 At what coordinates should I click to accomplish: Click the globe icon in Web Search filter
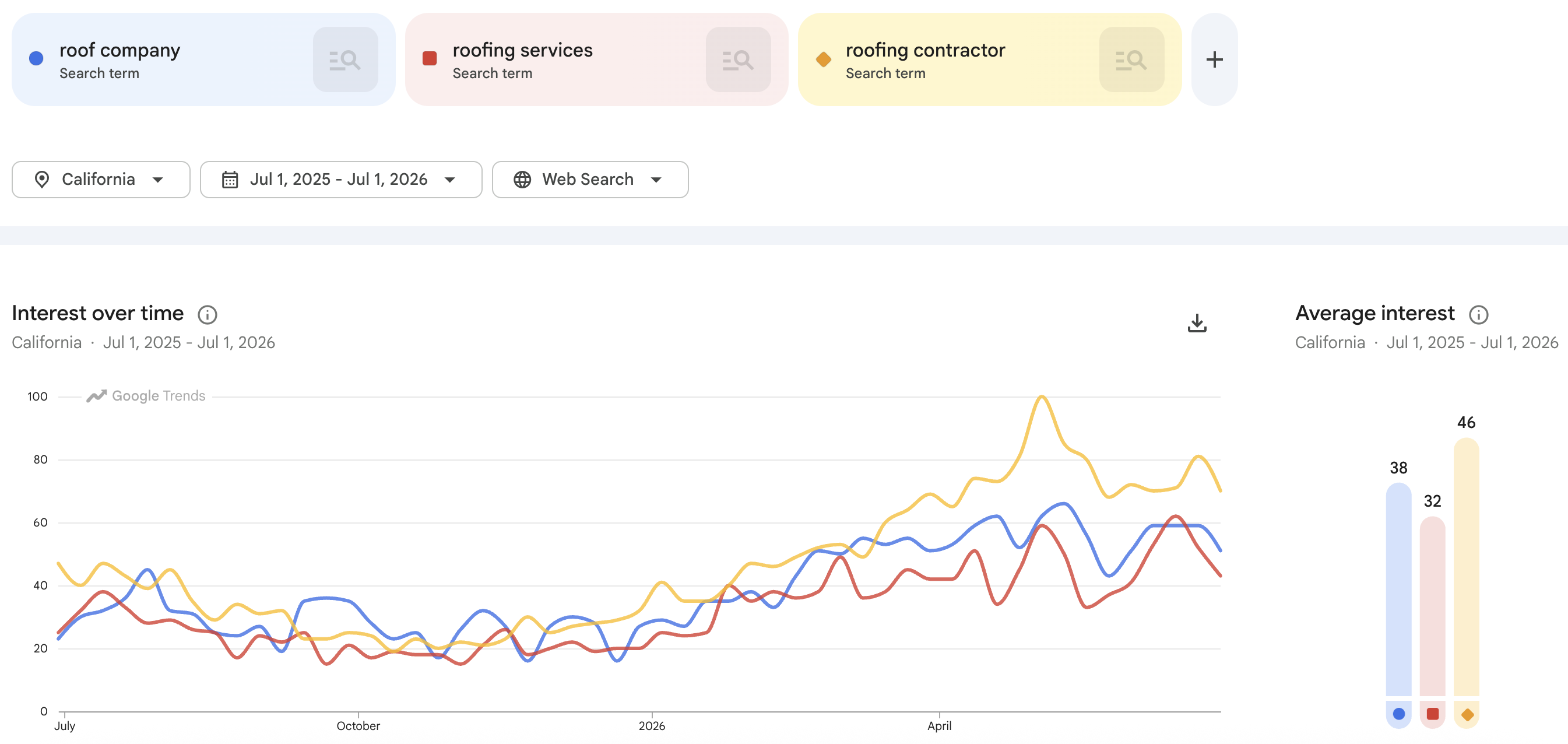[522, 180]
